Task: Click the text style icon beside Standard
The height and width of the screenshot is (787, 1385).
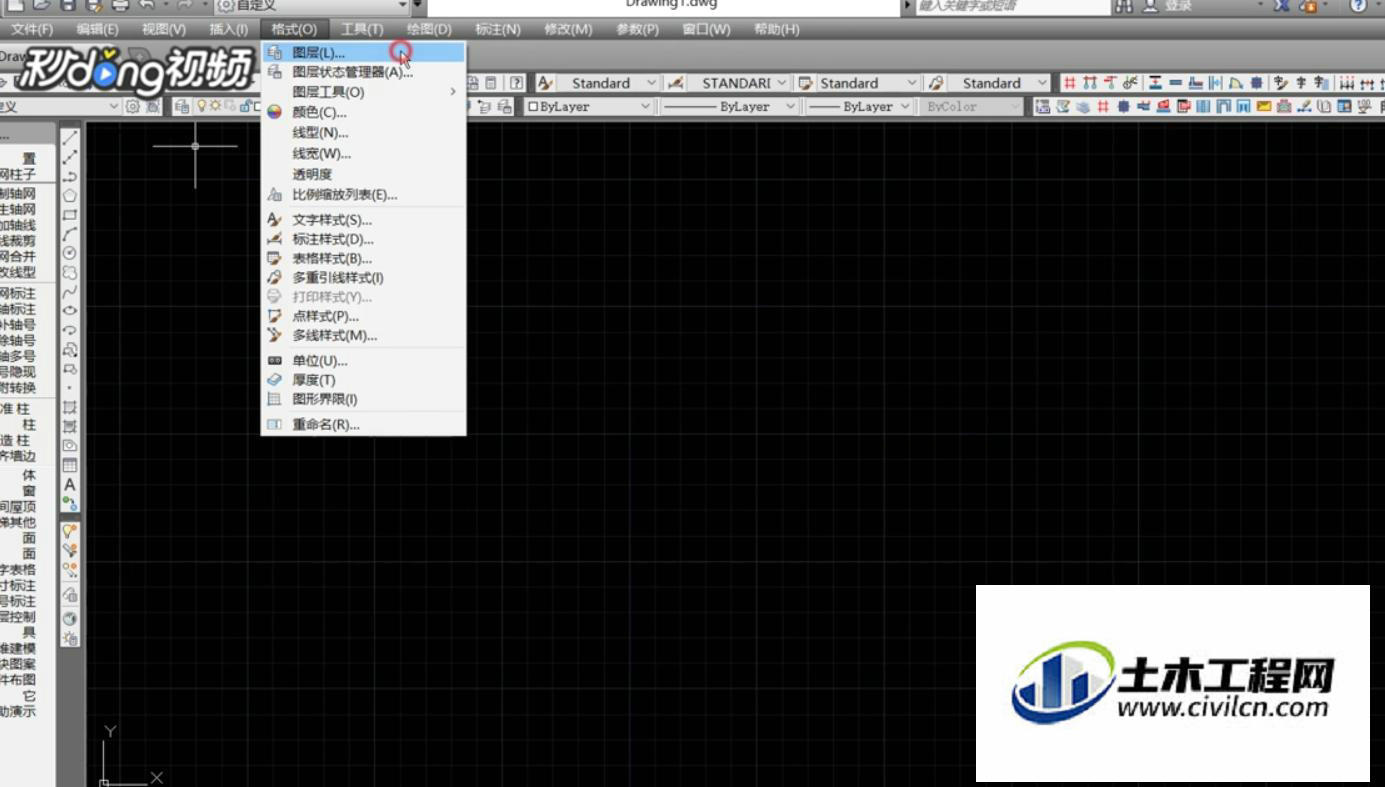Action: pos(545,83)
